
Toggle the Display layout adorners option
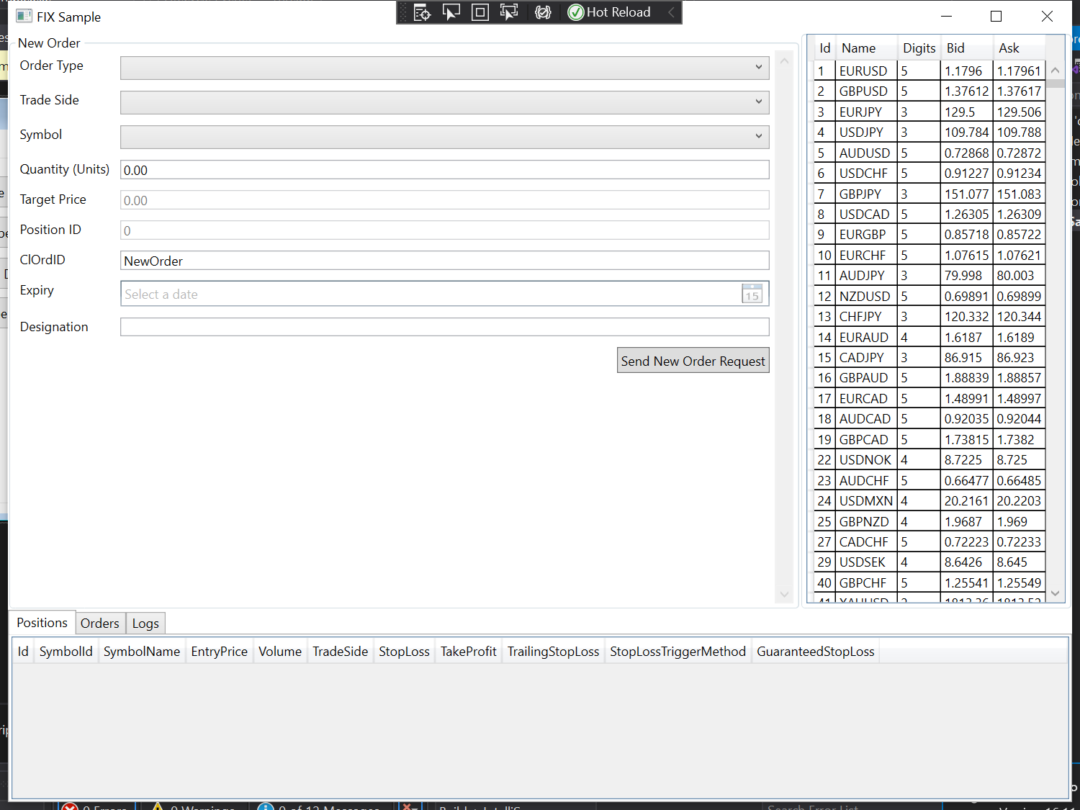click(x=481, y=11)
